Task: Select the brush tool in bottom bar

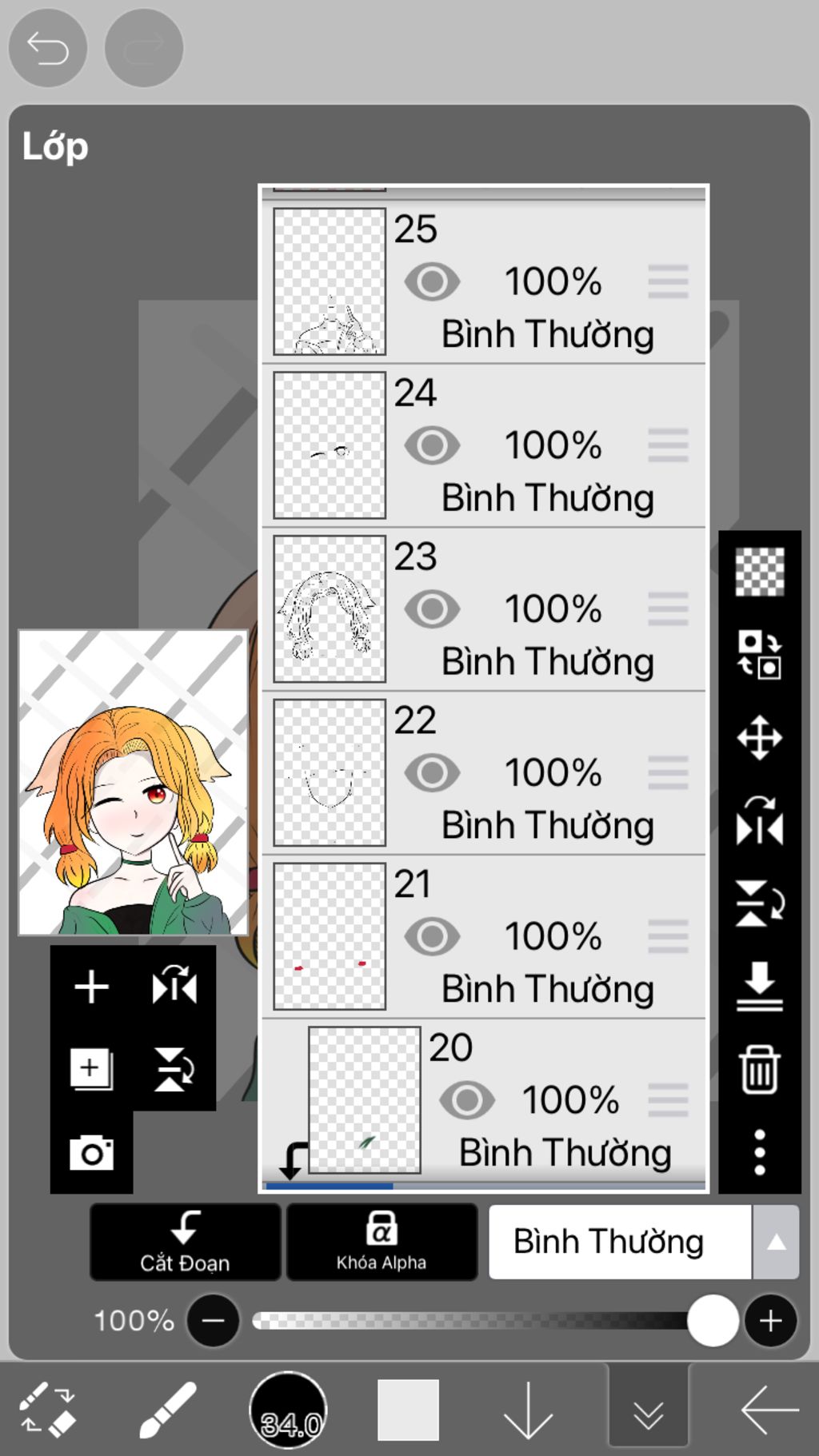Action: pos(168,1410)
